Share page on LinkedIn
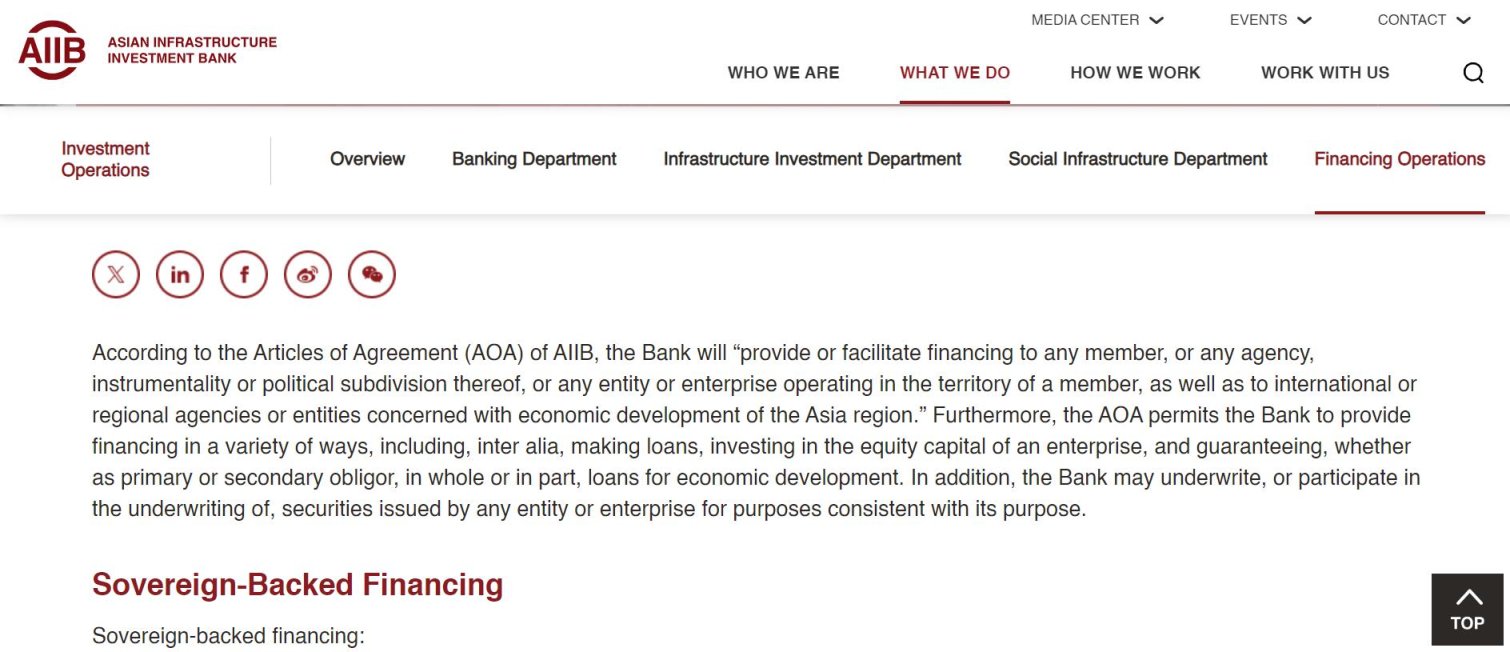The image size is (1510, 652). [x=180, y=275]
